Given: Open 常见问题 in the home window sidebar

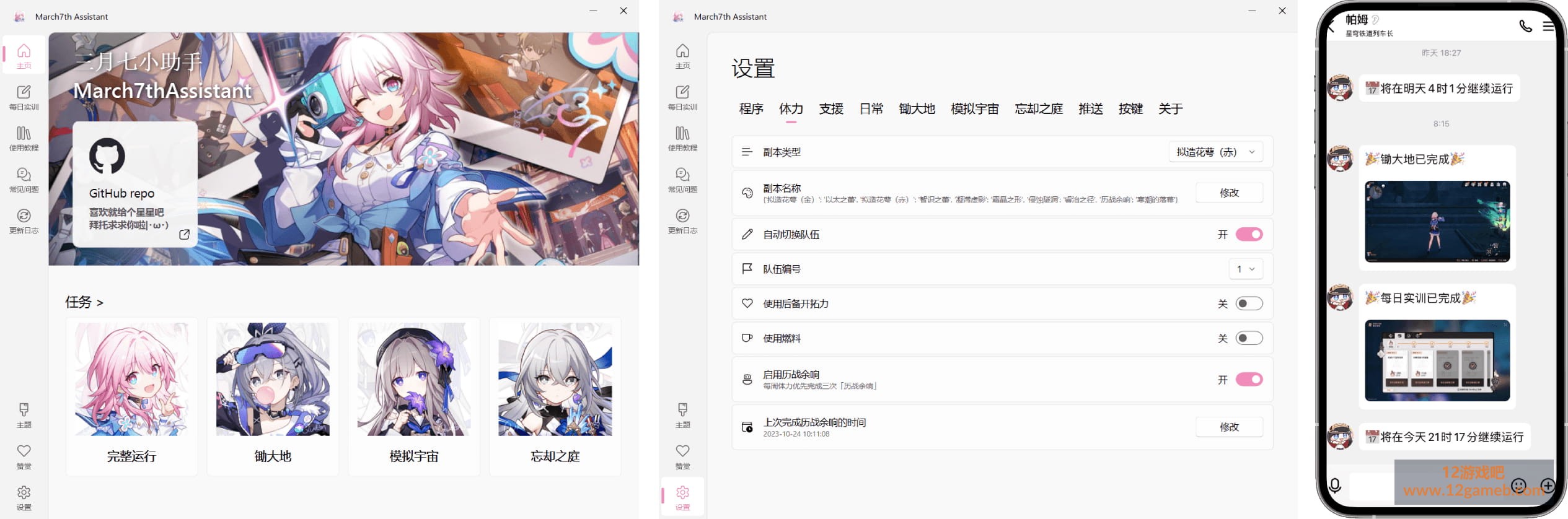Looking at the screenshot, I should pos(24,180).
